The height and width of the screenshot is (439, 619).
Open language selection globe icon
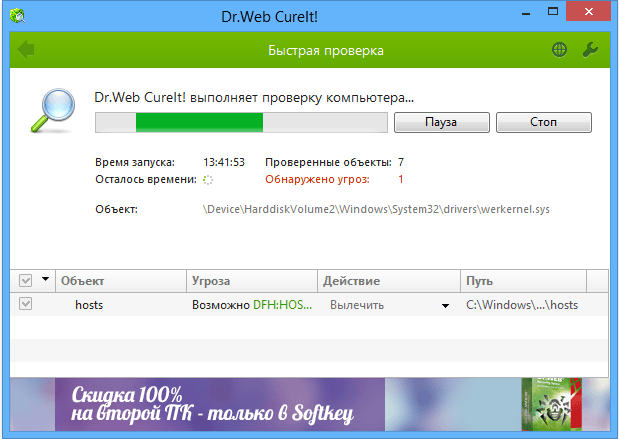click(559, 50)
